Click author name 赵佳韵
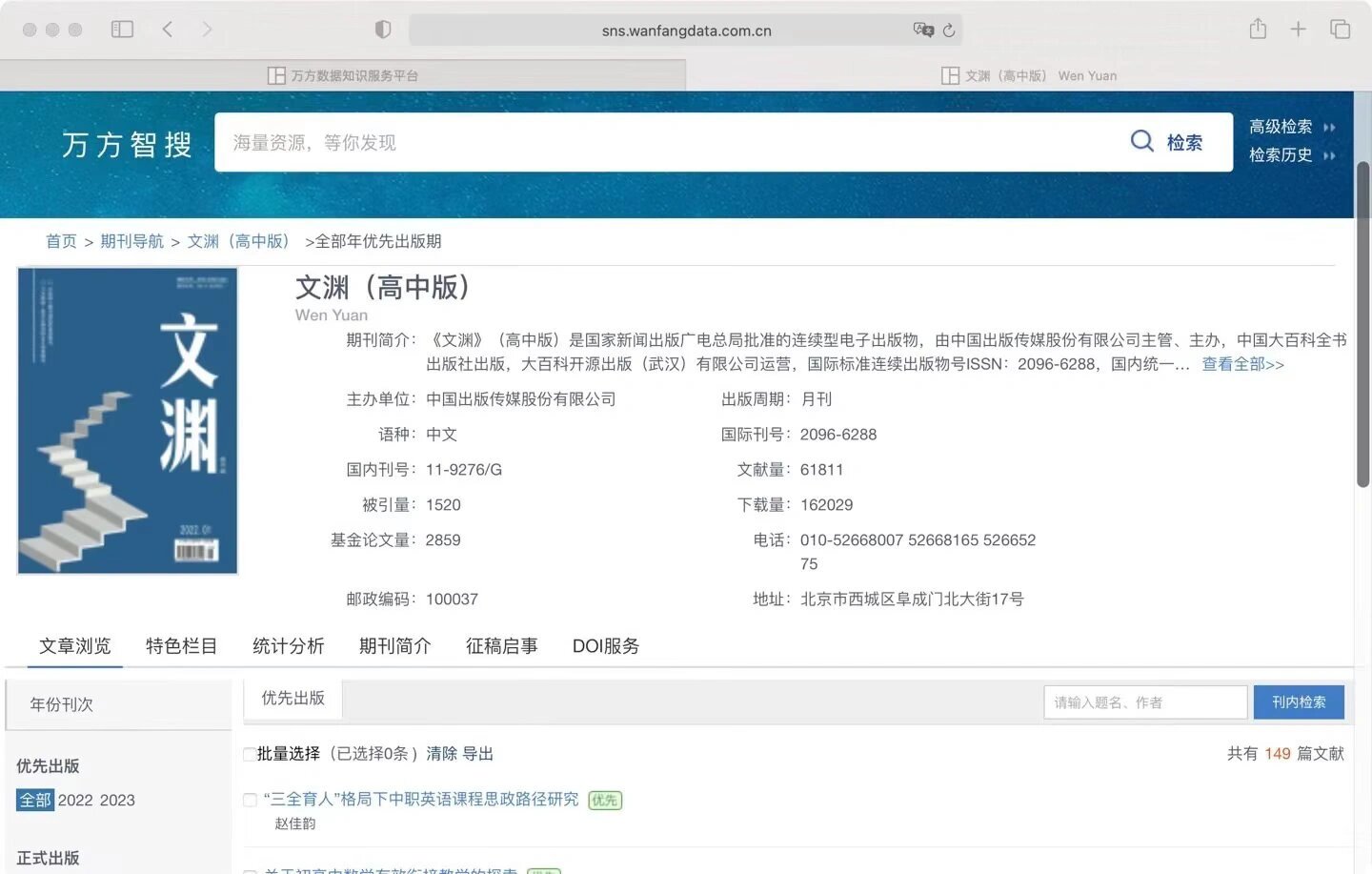The width and height of the screenshot is (1372, 874). coord(295,823)
